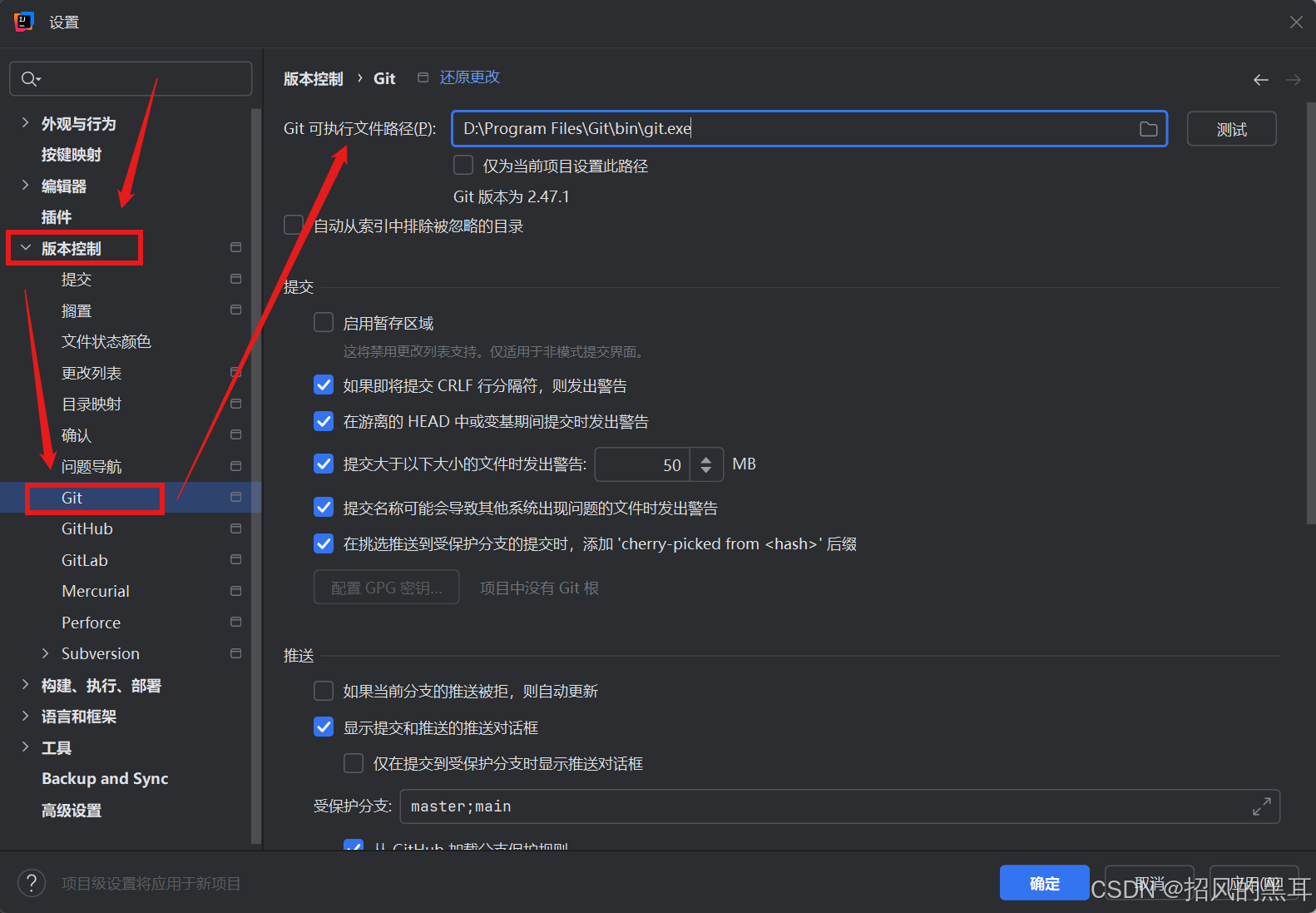Click the Git executable path field

click(809, 129)
